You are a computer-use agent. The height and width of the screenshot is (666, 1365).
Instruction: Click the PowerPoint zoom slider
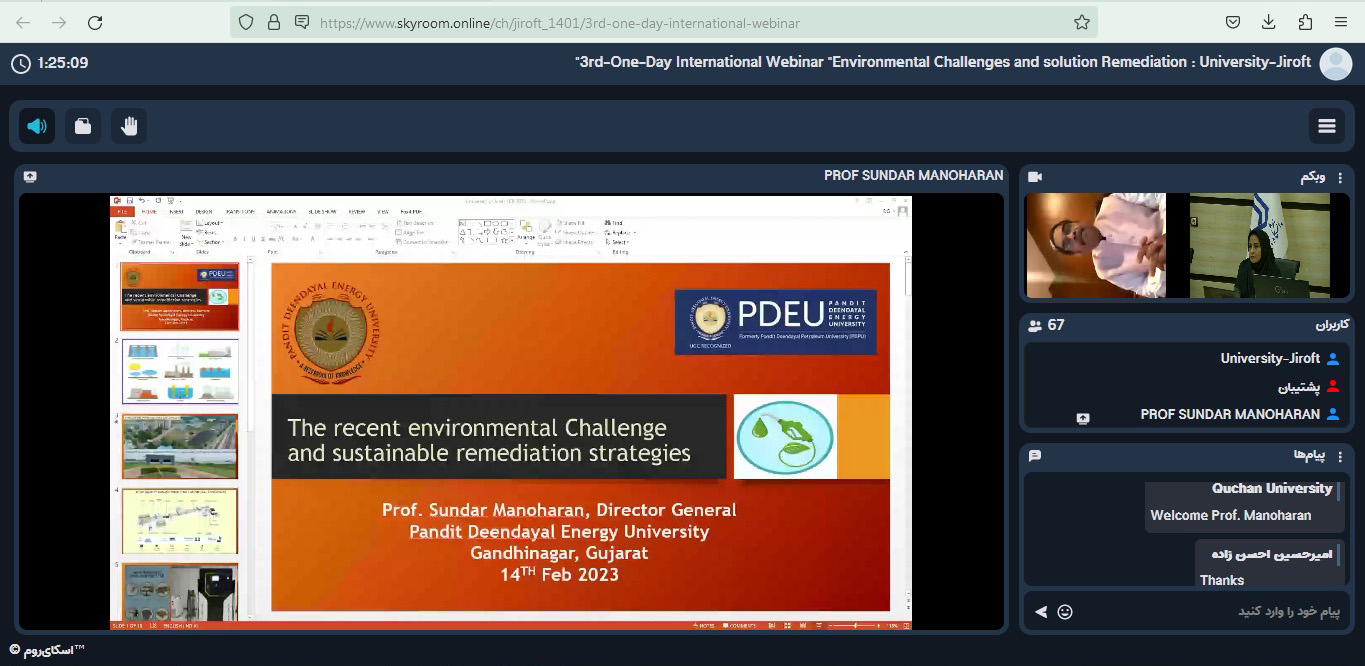click(x=855, y=625)
